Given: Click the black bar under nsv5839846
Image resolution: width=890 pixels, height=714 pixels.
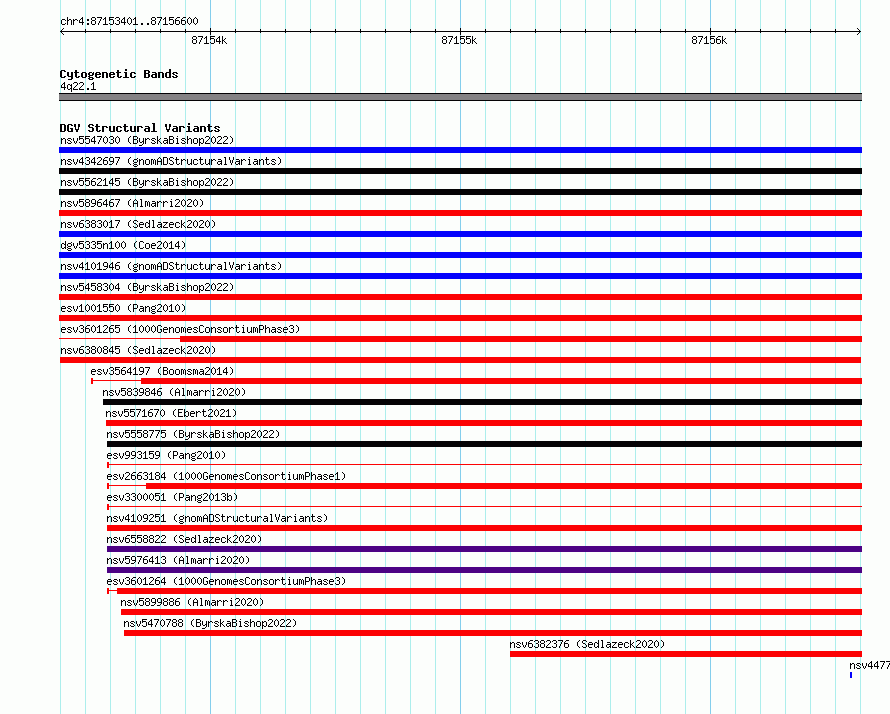Looking at the screenshot, I should 482,402.
